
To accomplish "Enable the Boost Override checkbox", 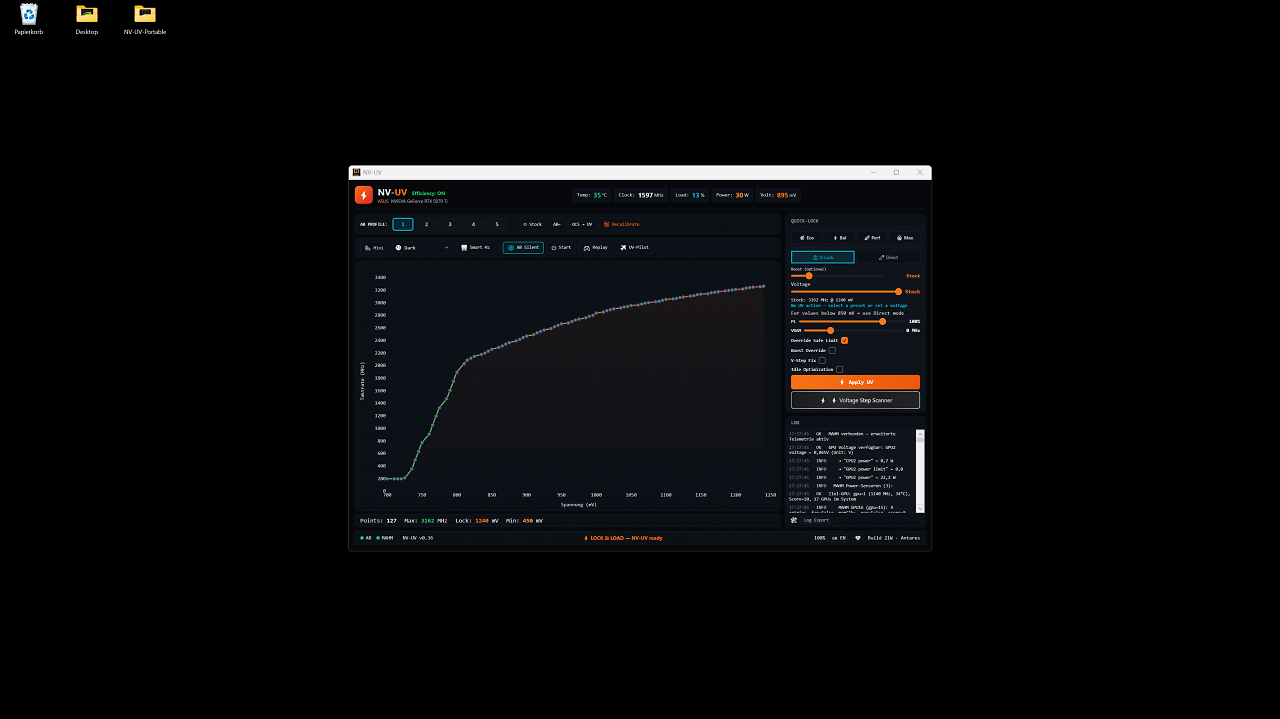I will 832,350.
